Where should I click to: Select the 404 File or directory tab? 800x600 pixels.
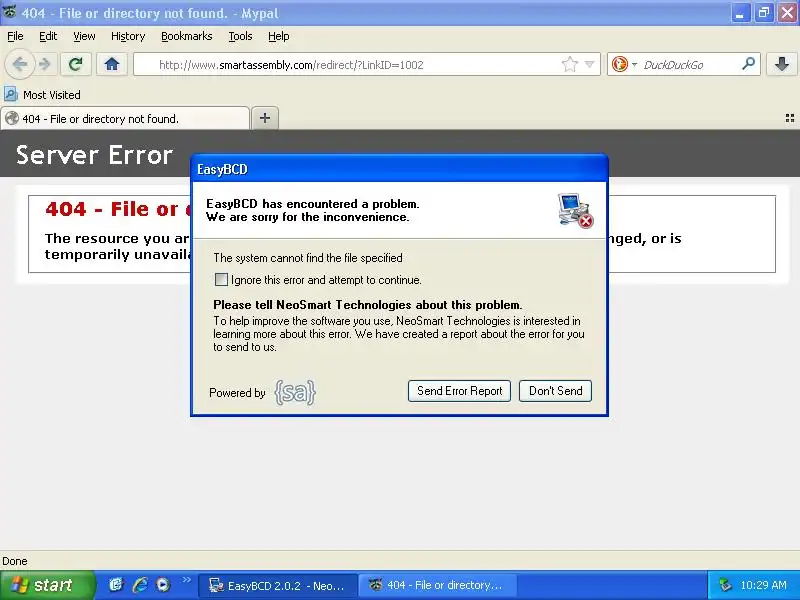pyautogui.click(x=125, y=118)
